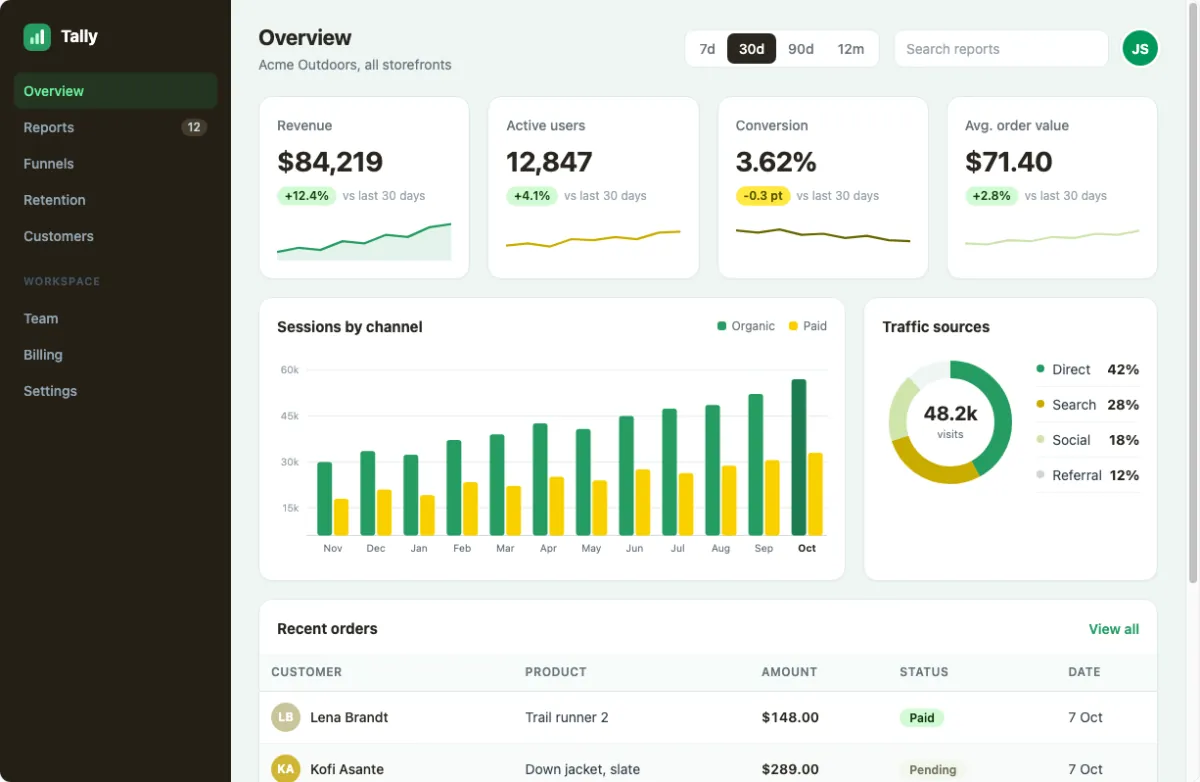Click the amount $148.00

(x=790, y=717)
